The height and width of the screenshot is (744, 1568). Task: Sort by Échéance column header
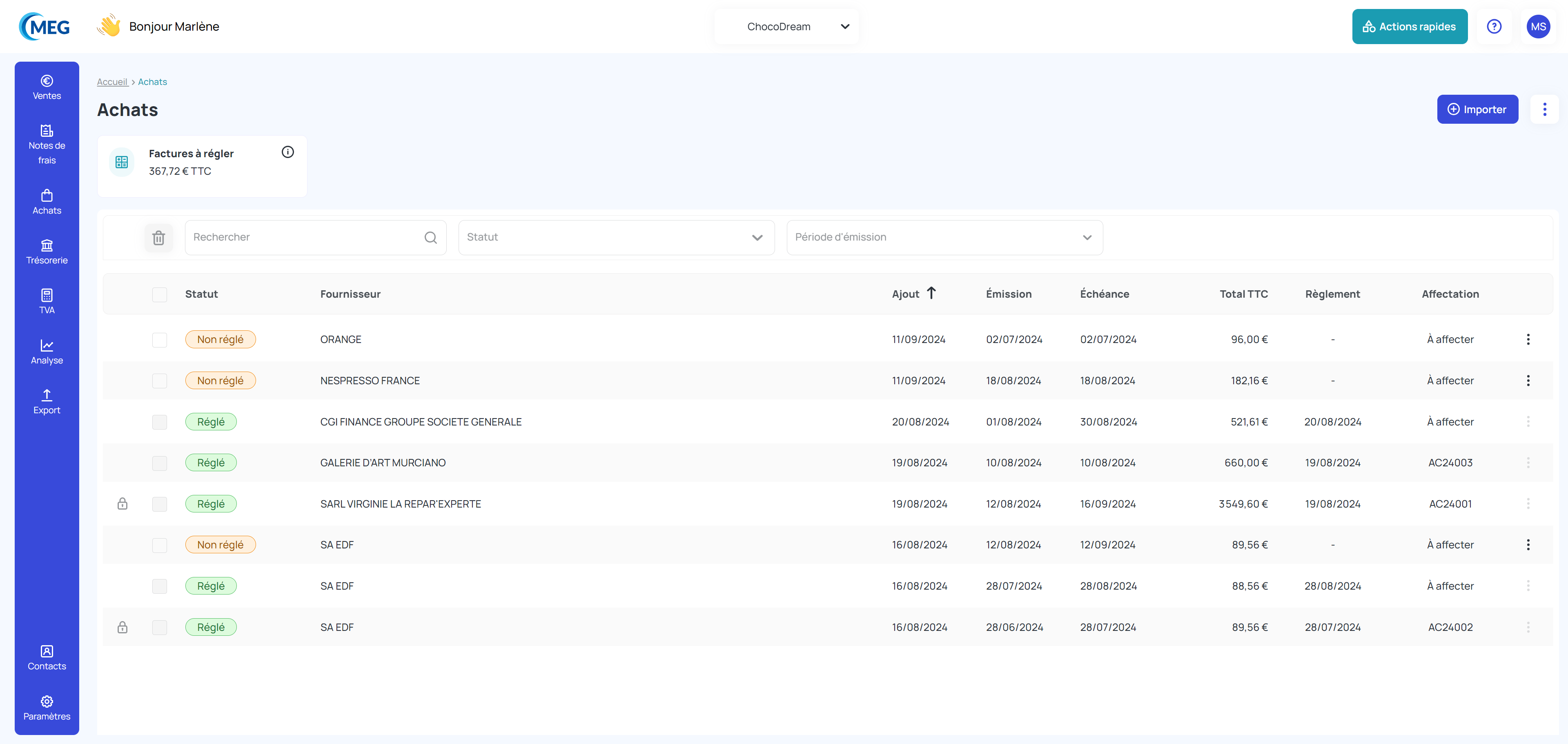1104,294
